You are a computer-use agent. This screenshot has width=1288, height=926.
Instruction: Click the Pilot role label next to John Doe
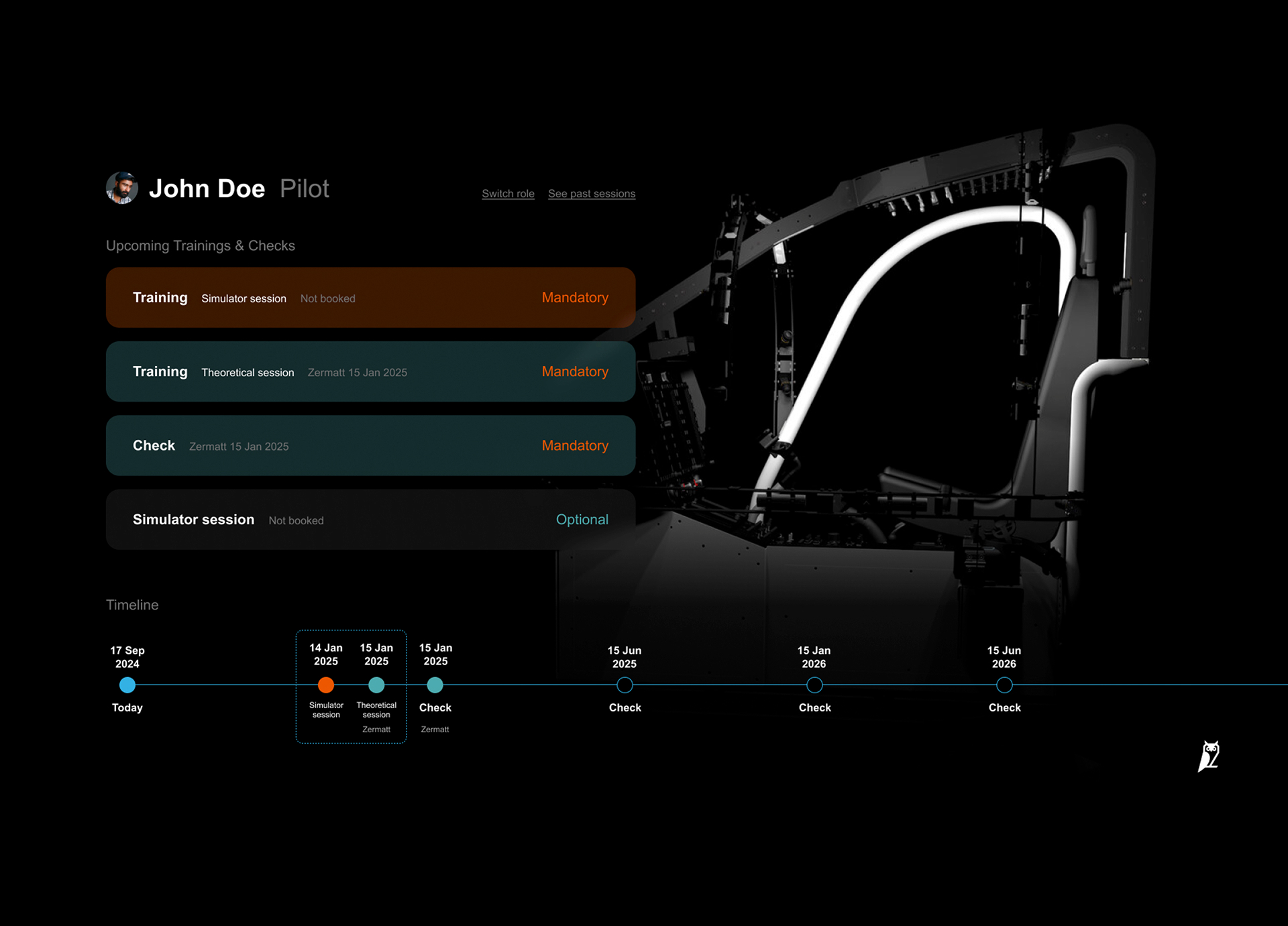303,188
